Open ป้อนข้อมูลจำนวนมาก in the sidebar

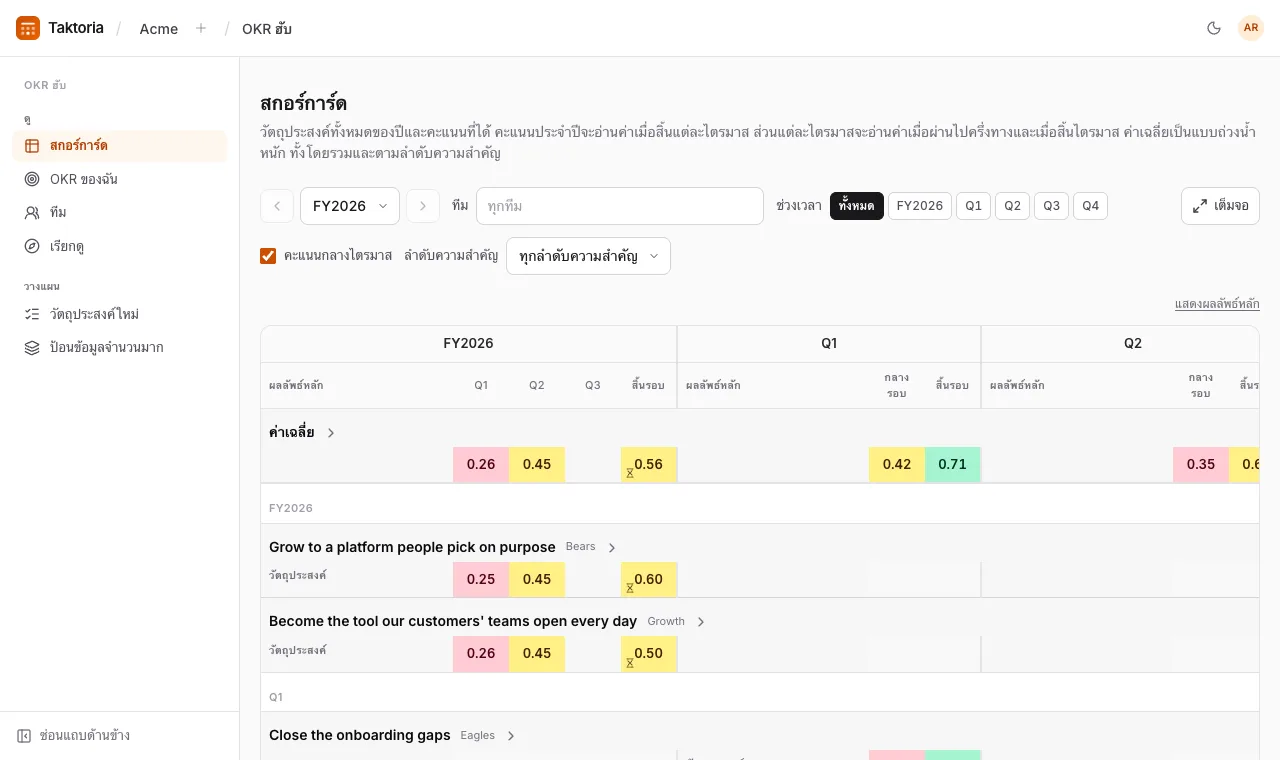(120, 348)
